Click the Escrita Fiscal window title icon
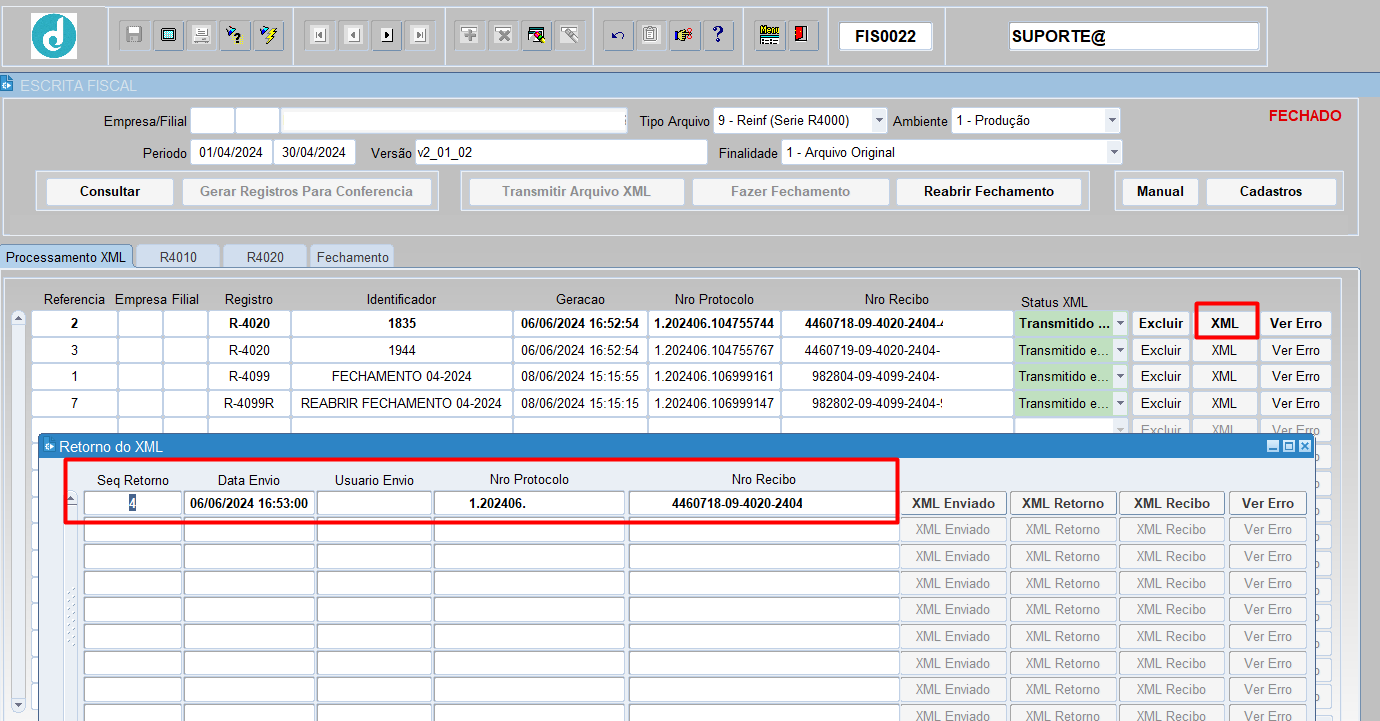This screenshot has width=1380, height=721. 7,85
